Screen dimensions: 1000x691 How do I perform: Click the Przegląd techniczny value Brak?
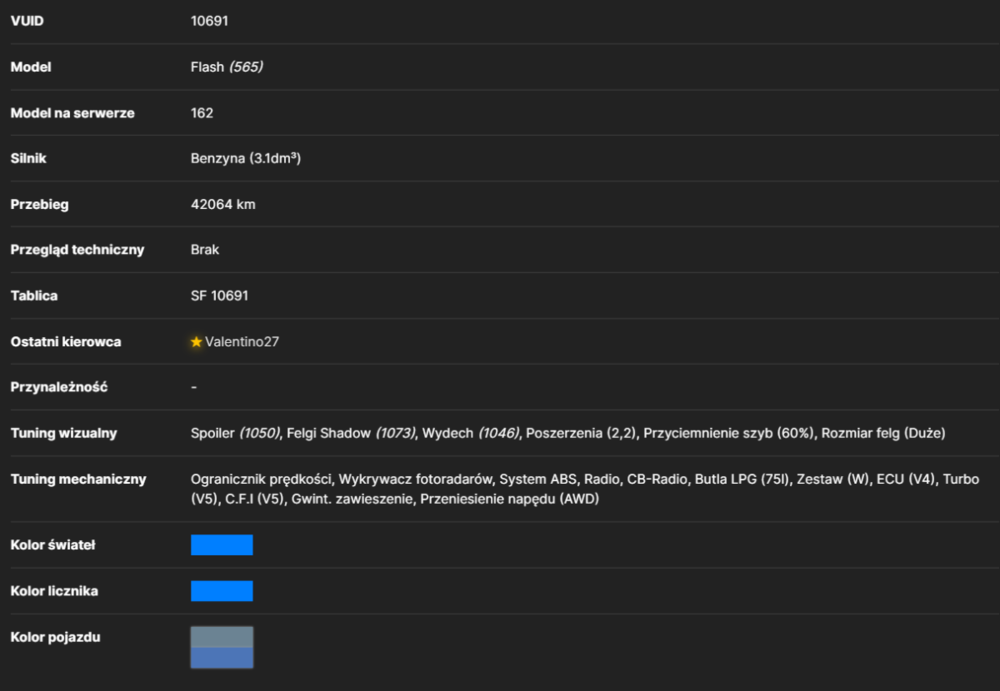coord(205,249)
